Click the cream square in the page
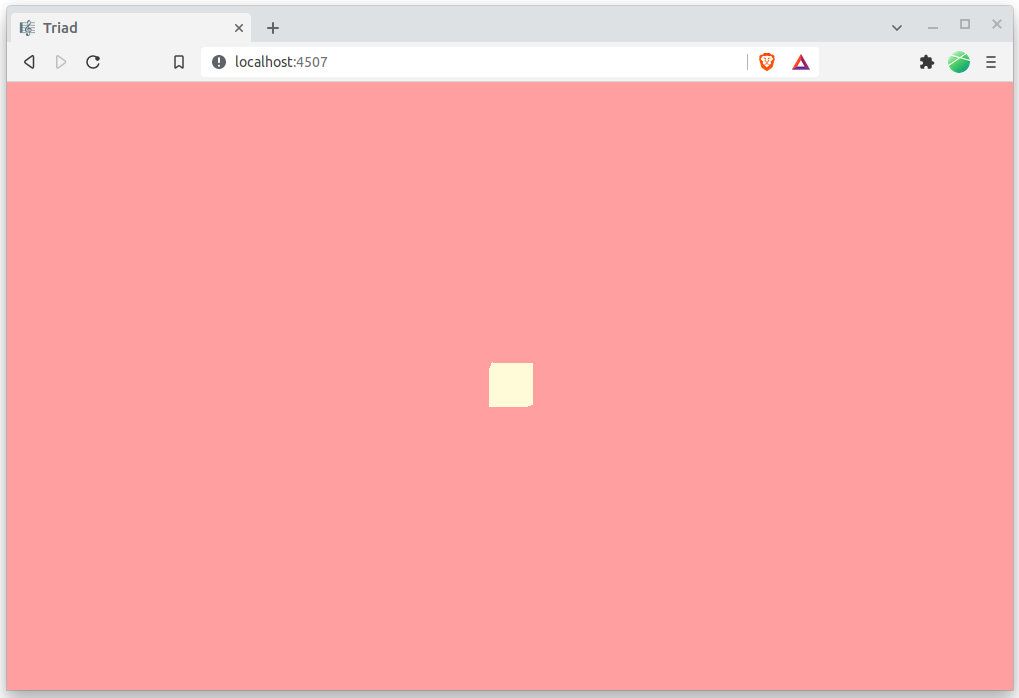1019x698 pixels. click(x=511, y=385)
